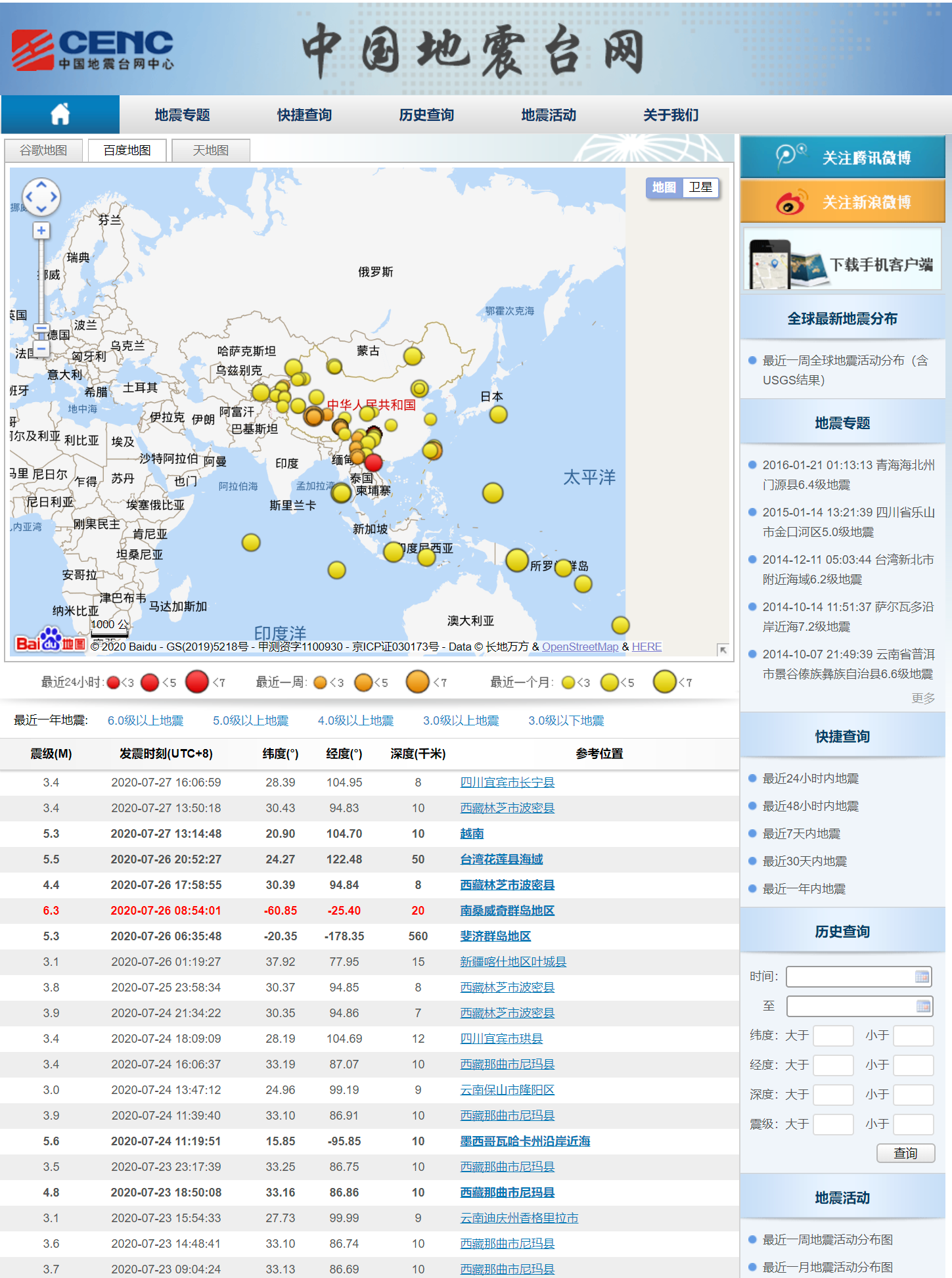This screenshot has width=952, height=1278.
Task: Select the 谷歌地图 tab
Action: pos(43,150)
